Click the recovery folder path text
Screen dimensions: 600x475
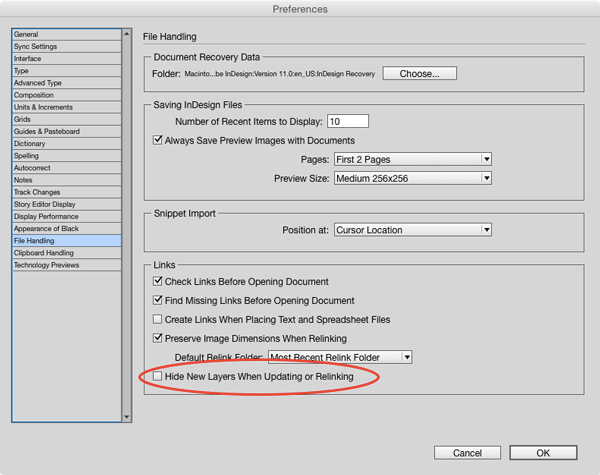(x=280, y=74)
